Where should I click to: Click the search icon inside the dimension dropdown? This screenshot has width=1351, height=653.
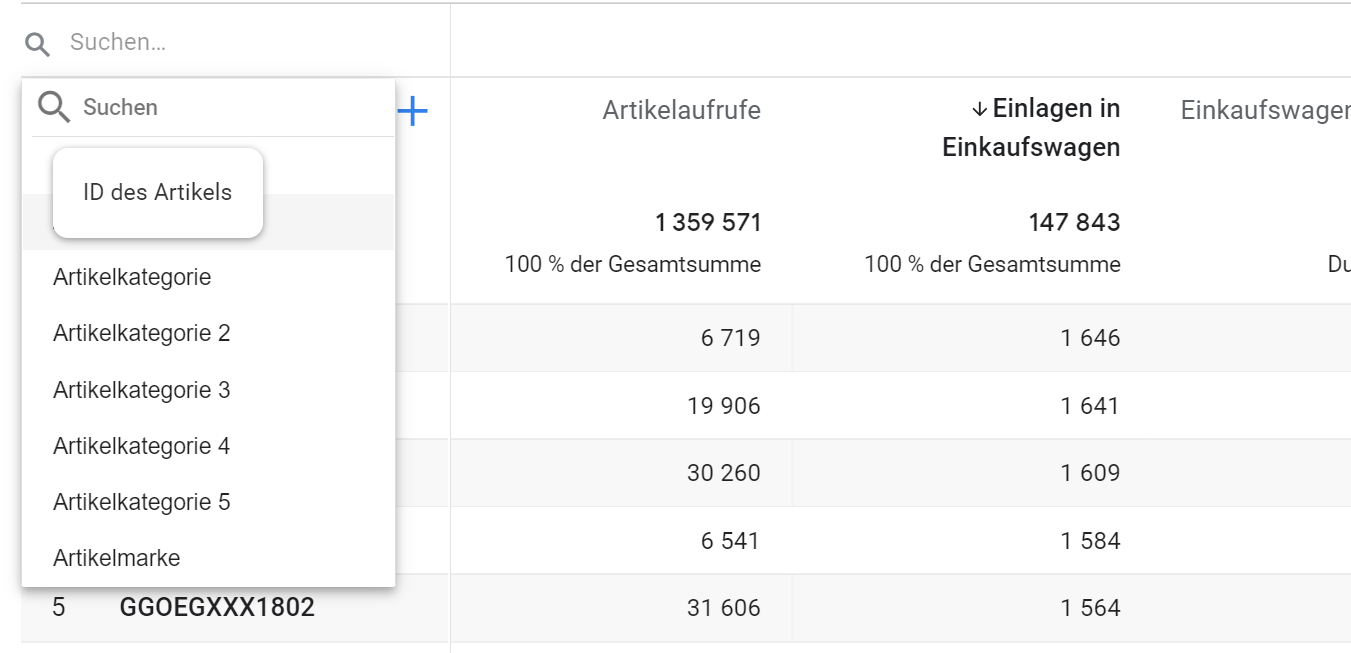click(52, 106)
